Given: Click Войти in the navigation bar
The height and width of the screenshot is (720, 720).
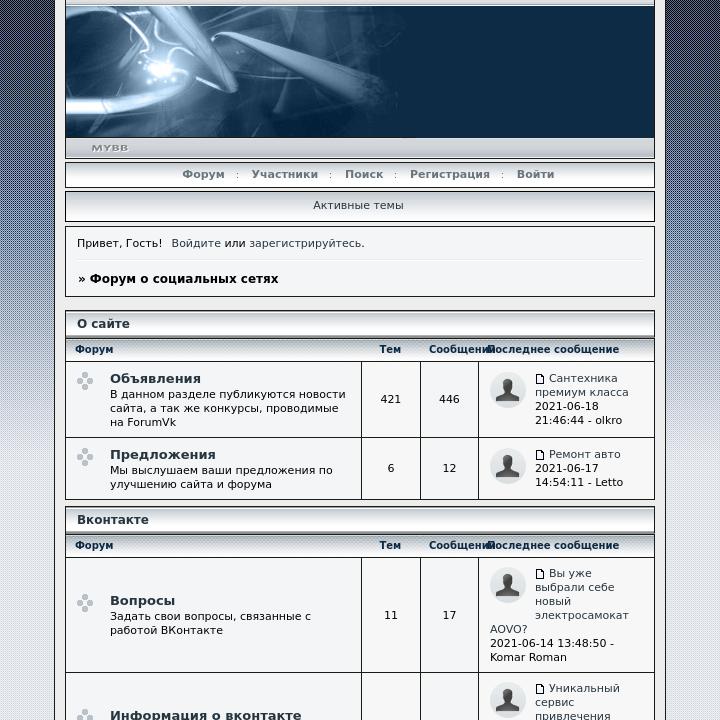Looking at the screenshot, I should coord(535,174).
